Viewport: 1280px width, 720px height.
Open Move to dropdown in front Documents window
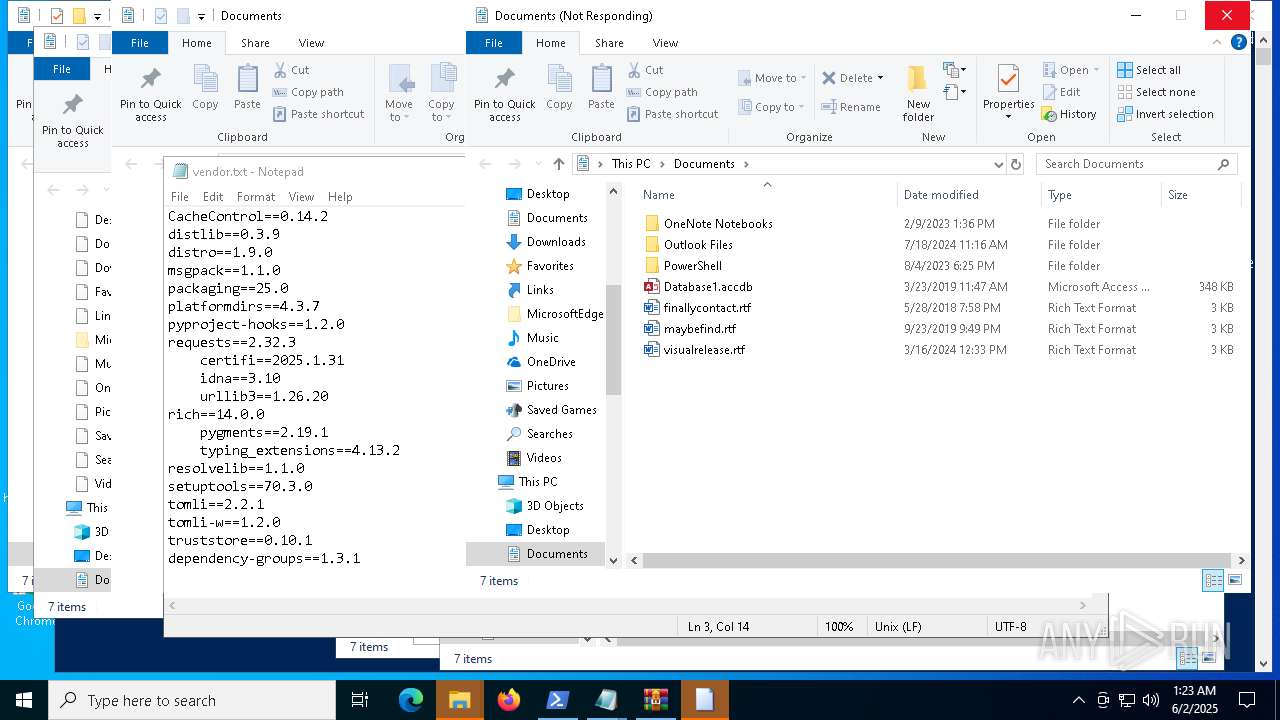(x=772, y=78)
